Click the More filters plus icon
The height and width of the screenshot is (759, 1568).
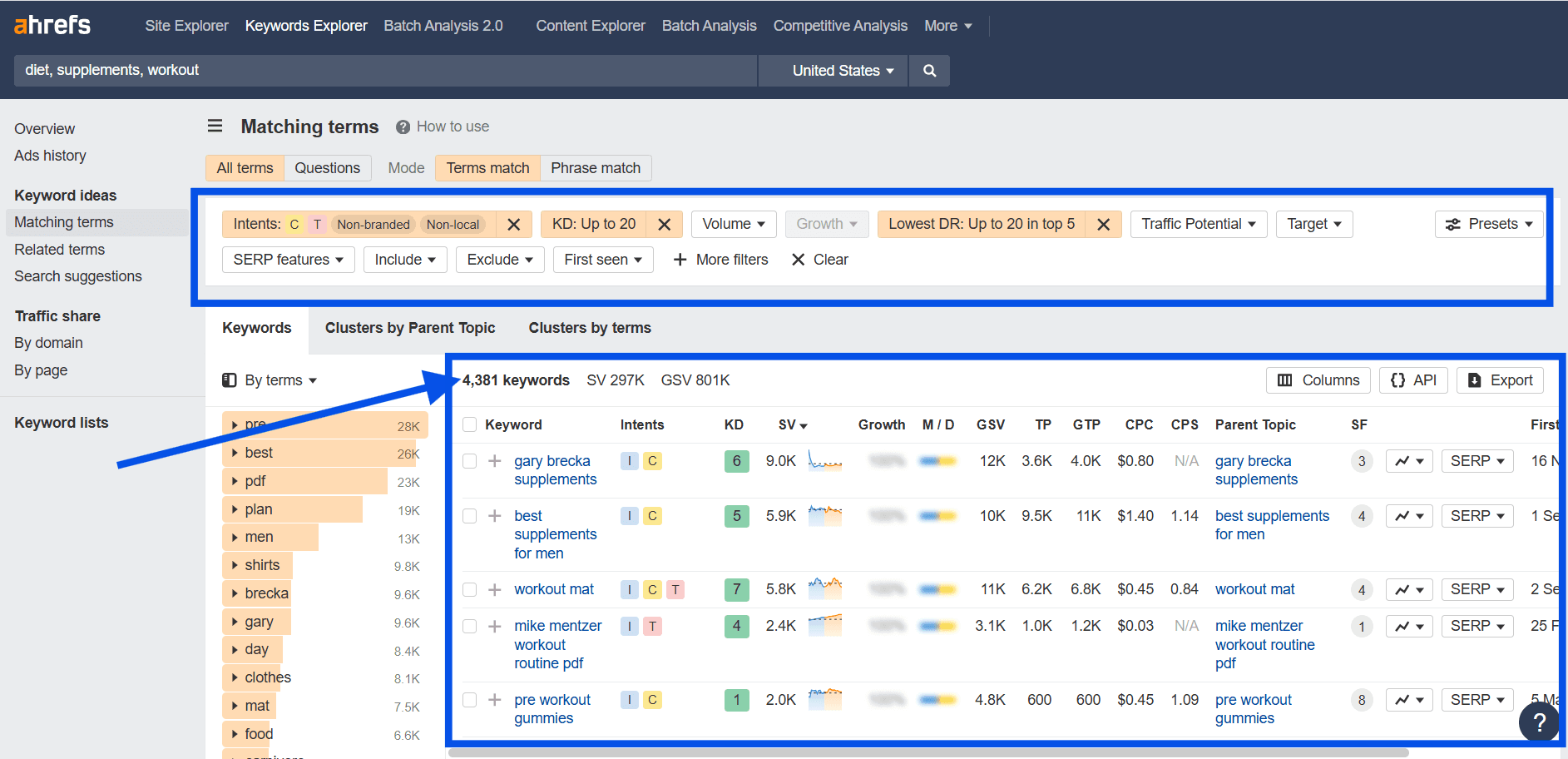click(x=680, y=260)
